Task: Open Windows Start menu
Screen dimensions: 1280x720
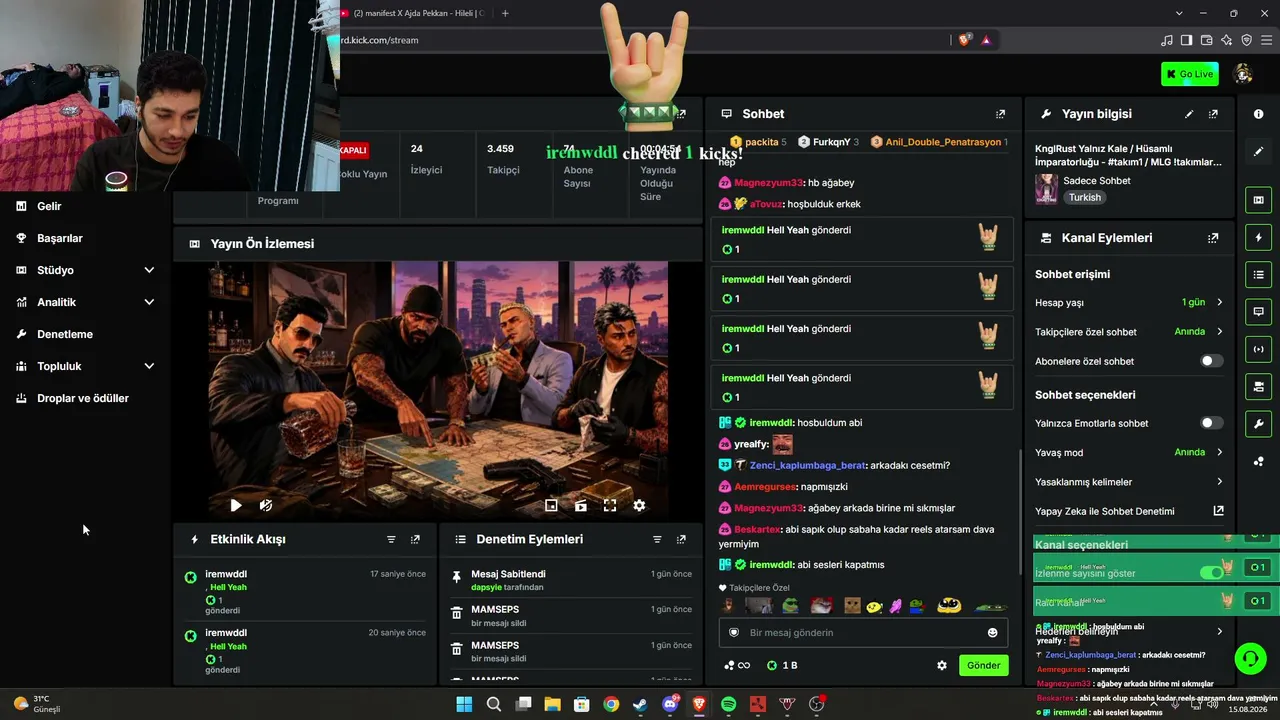Action: tap(464, 704)
